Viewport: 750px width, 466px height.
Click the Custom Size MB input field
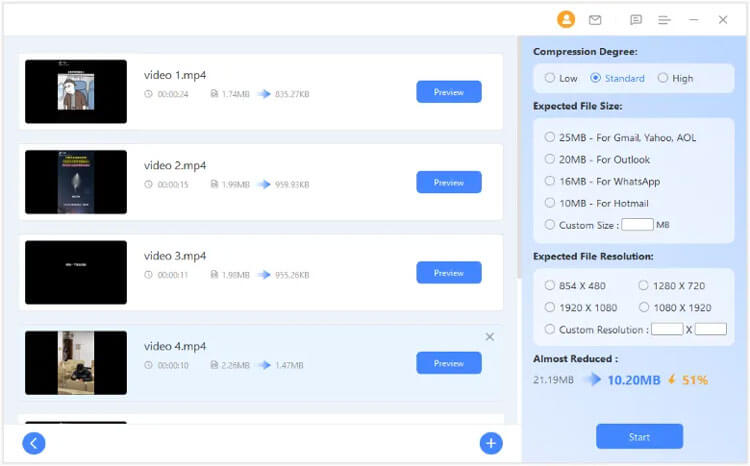point(637,225)
